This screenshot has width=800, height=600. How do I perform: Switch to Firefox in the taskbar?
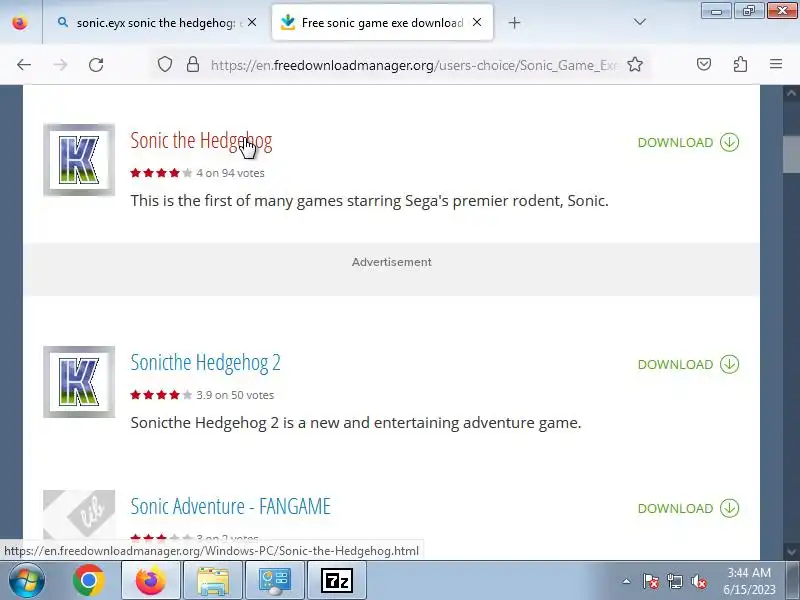(151, 580)
